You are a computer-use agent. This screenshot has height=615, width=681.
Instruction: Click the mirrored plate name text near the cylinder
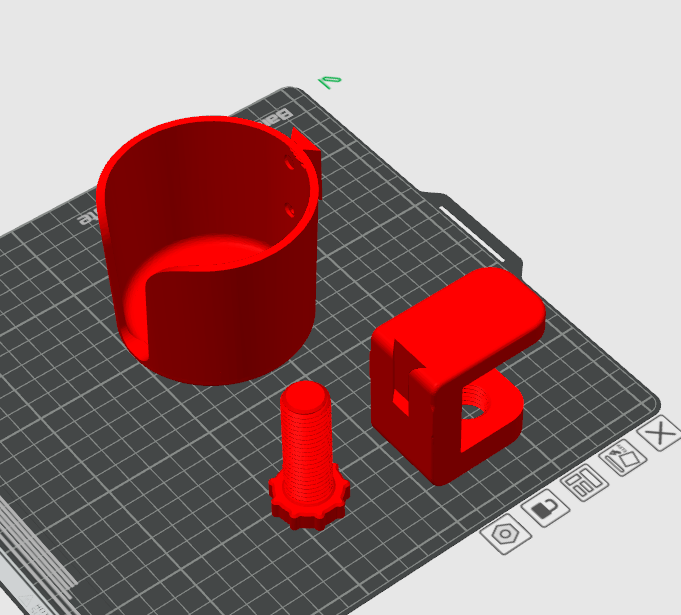tap(88, 218)
